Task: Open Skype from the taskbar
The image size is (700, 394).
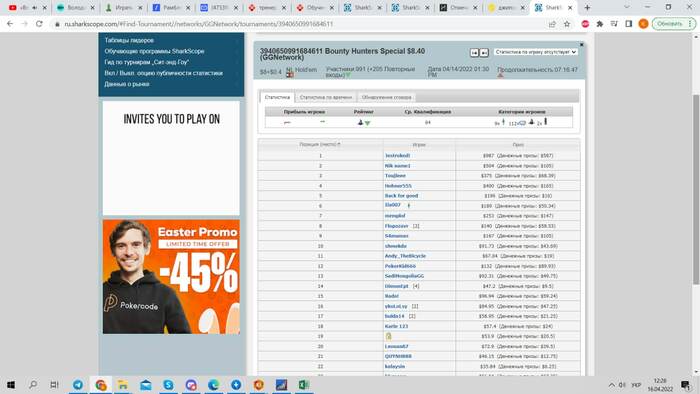Action: click(x=168, y=385)
